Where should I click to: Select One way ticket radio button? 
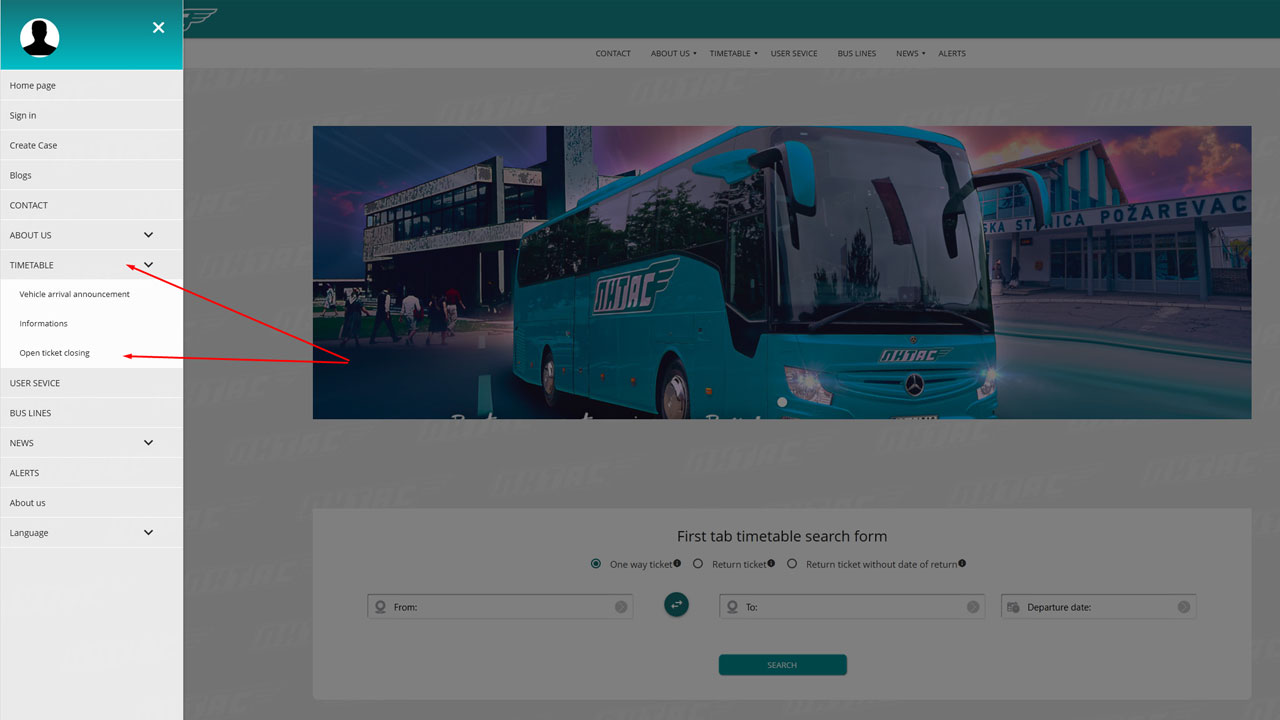pyautogui.click(x=596, y=564)
